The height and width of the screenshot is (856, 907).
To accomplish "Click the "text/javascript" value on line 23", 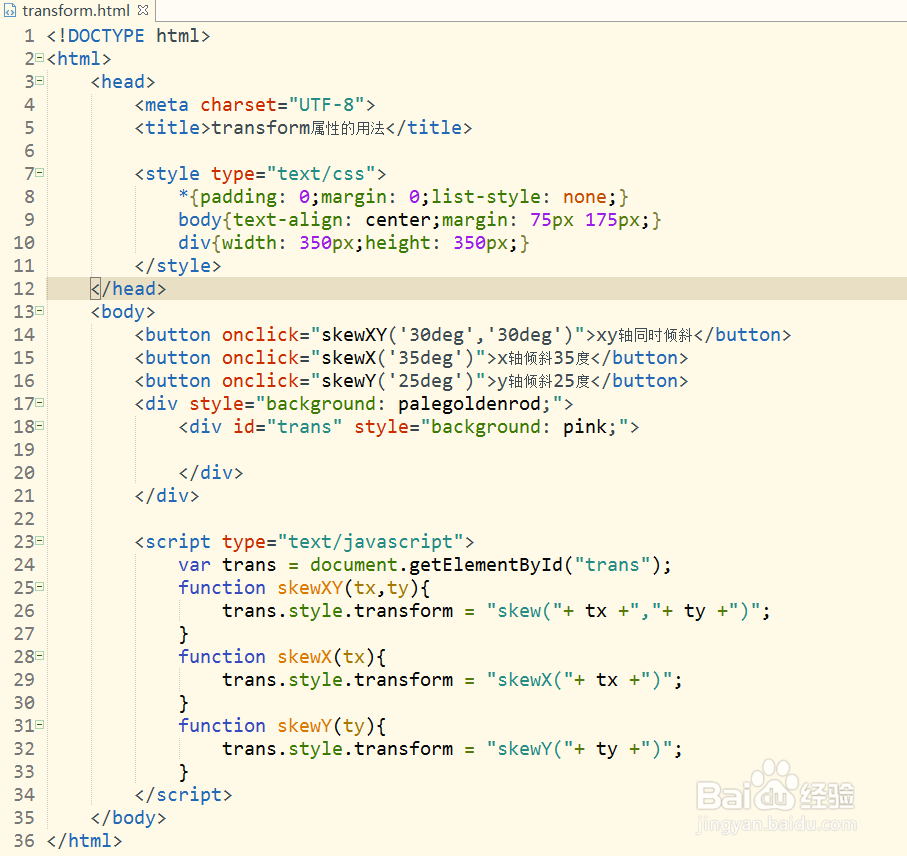I will [370, 542].
